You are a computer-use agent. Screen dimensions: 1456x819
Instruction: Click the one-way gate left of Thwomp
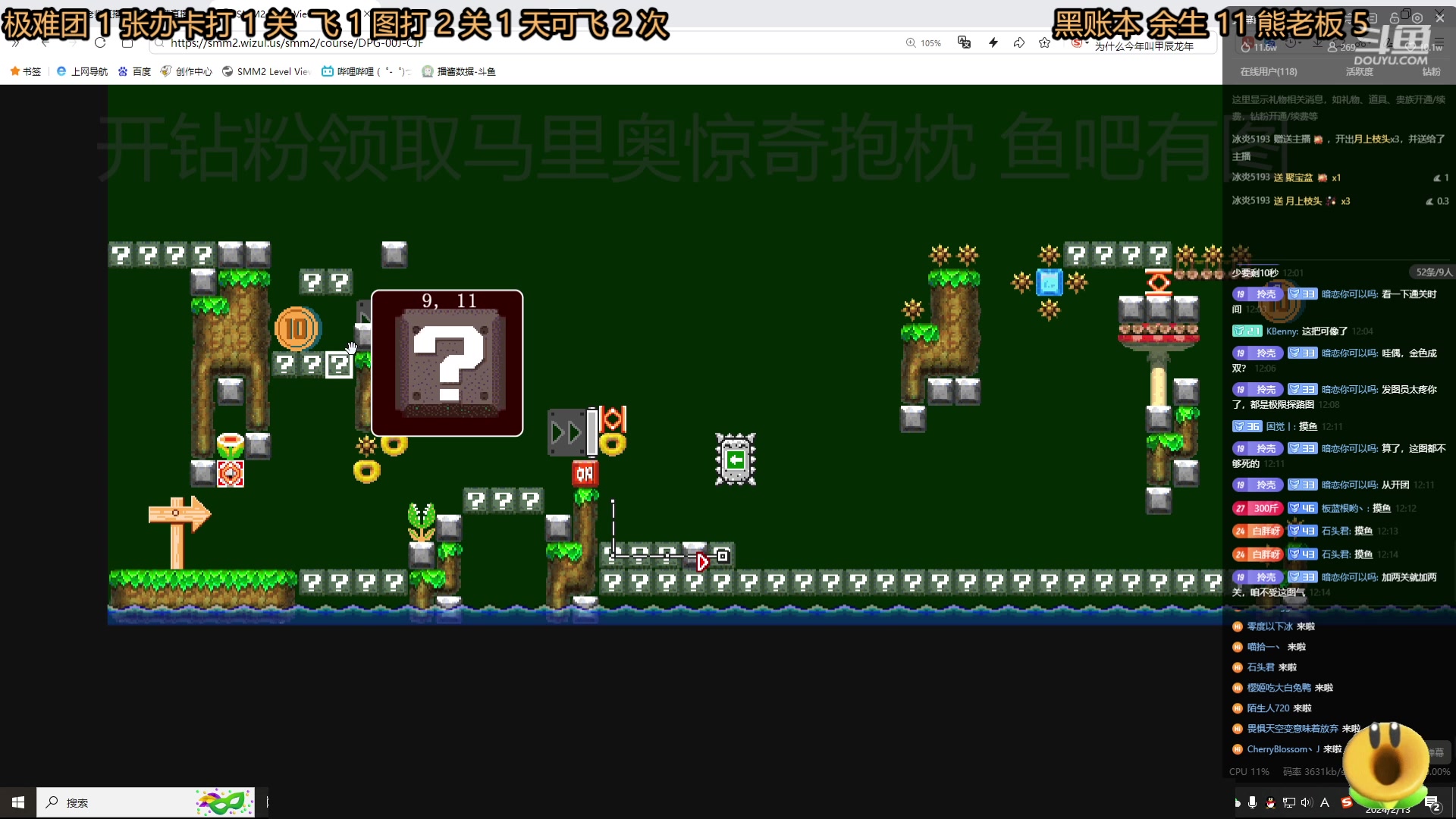[612, 419]
